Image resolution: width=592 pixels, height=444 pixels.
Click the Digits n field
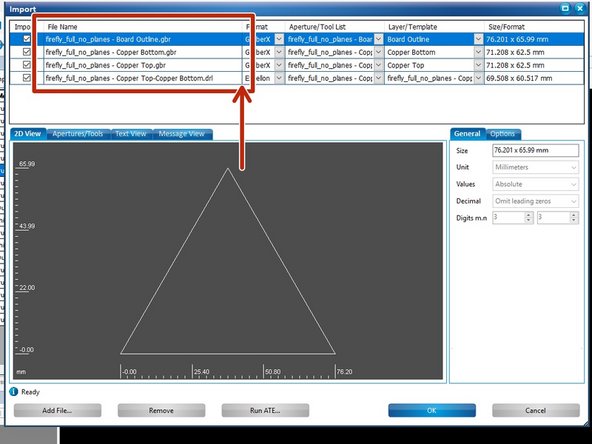(x=553, y=218)
